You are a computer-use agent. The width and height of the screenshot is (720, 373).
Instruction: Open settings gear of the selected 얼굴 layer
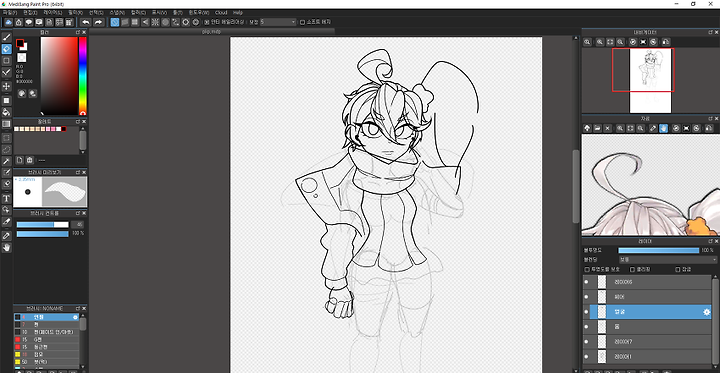tap(707, 312)
